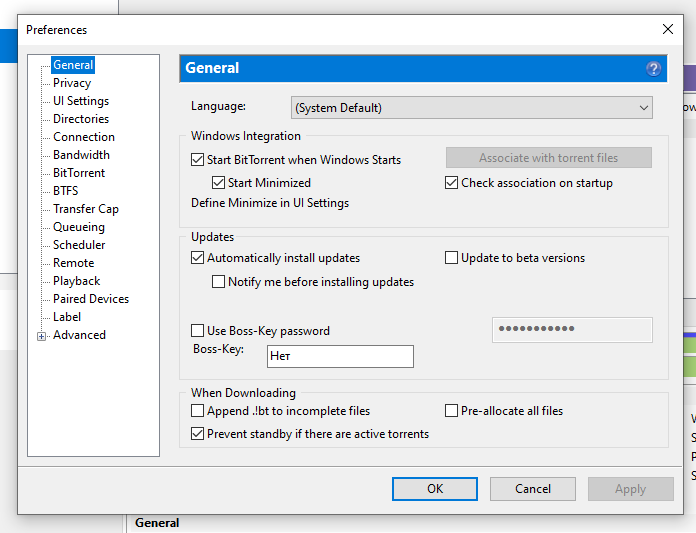The width and height of the screenshot is (696, 533).
Task: Open the Privacy settings page
Action: [72, 83]
